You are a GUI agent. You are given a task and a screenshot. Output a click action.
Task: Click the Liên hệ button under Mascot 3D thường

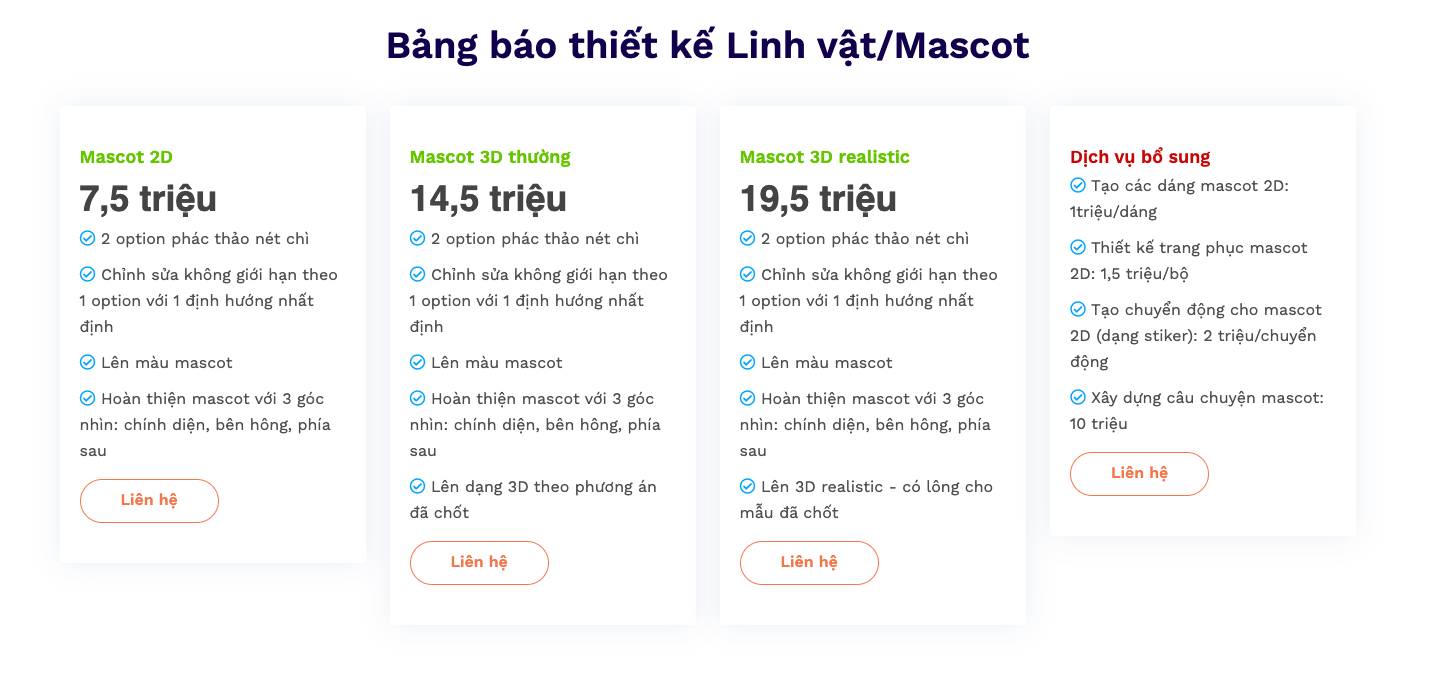click(479, 562)
